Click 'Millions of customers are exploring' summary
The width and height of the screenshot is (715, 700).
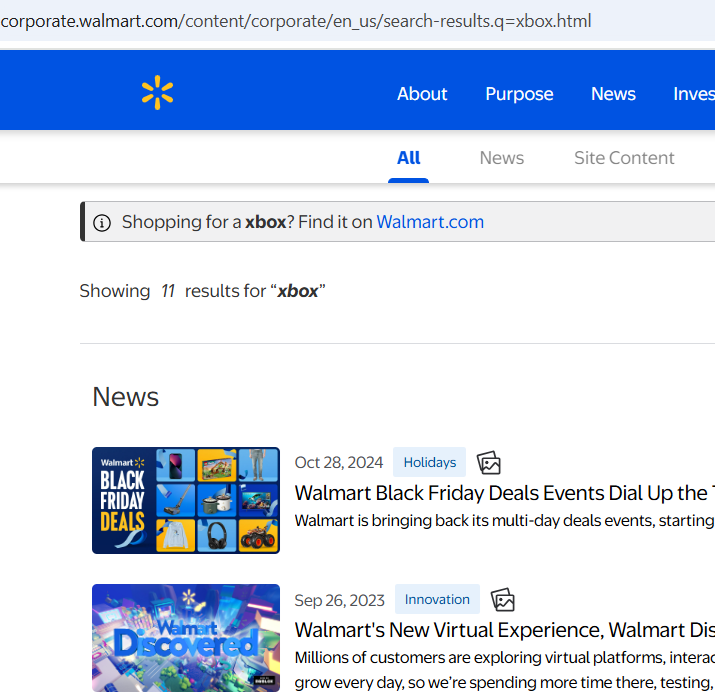click(504, 670)
